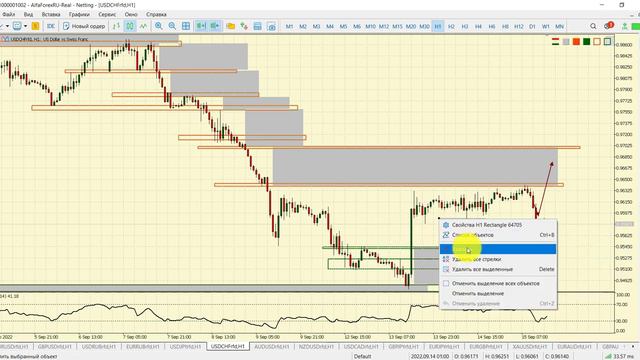This screenshot has width=640, height=360.
Task: Choose Отменить выделение всех объектов
Action: tap(498, 283)
